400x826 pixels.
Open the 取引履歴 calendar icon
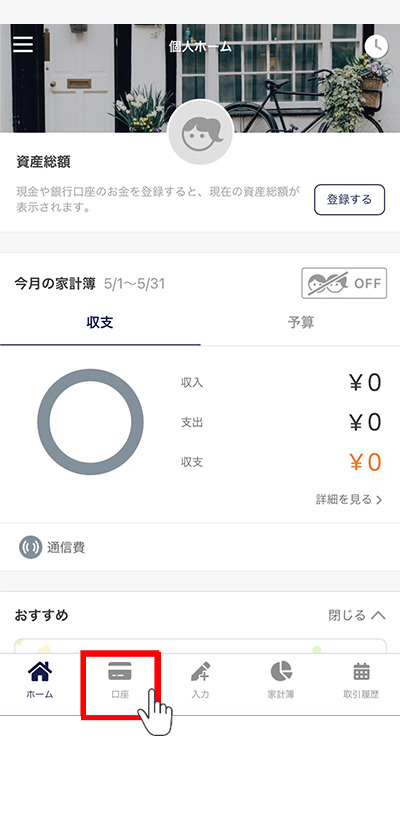(361, 672)
